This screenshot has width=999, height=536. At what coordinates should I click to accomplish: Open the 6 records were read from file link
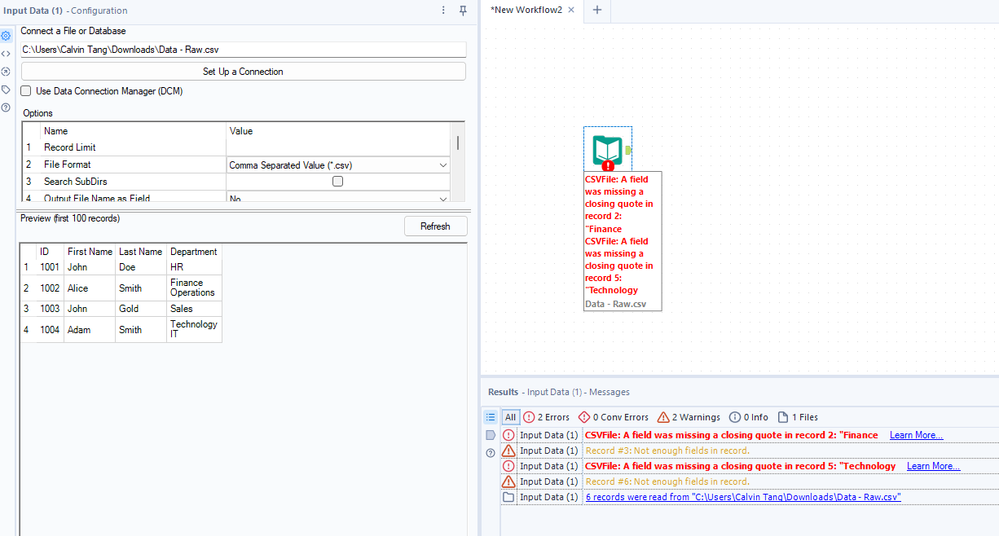pos(743,497)
